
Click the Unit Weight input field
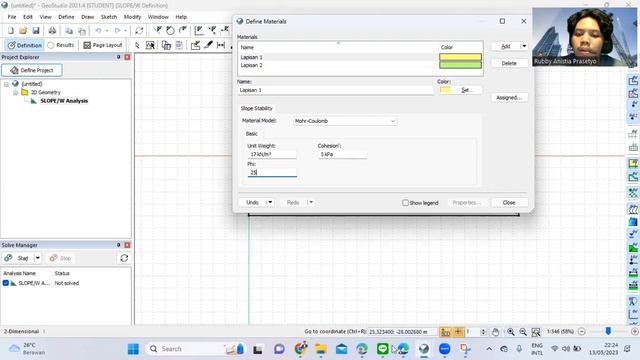[272, 154]
